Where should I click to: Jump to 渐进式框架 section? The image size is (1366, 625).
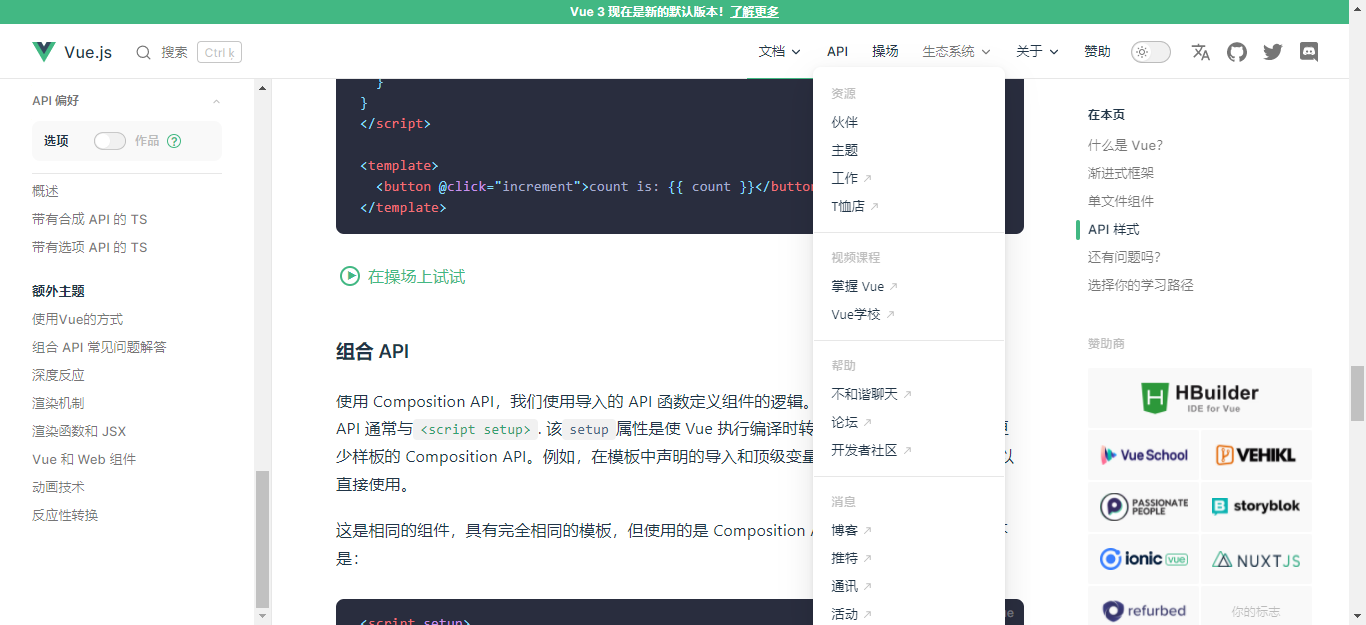(x=1121, y=173)
